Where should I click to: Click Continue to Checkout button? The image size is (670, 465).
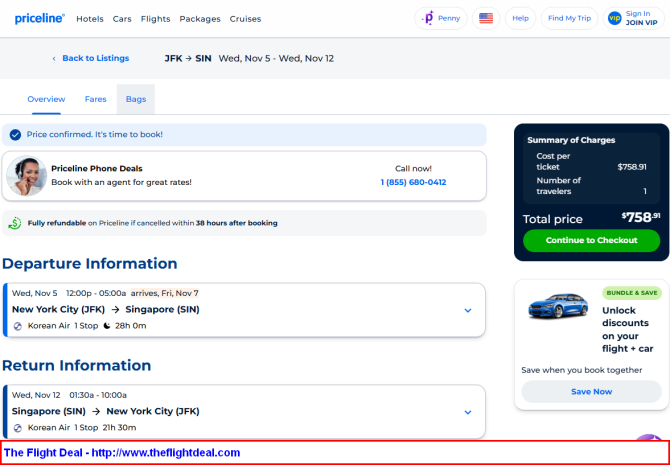point(591,241)
